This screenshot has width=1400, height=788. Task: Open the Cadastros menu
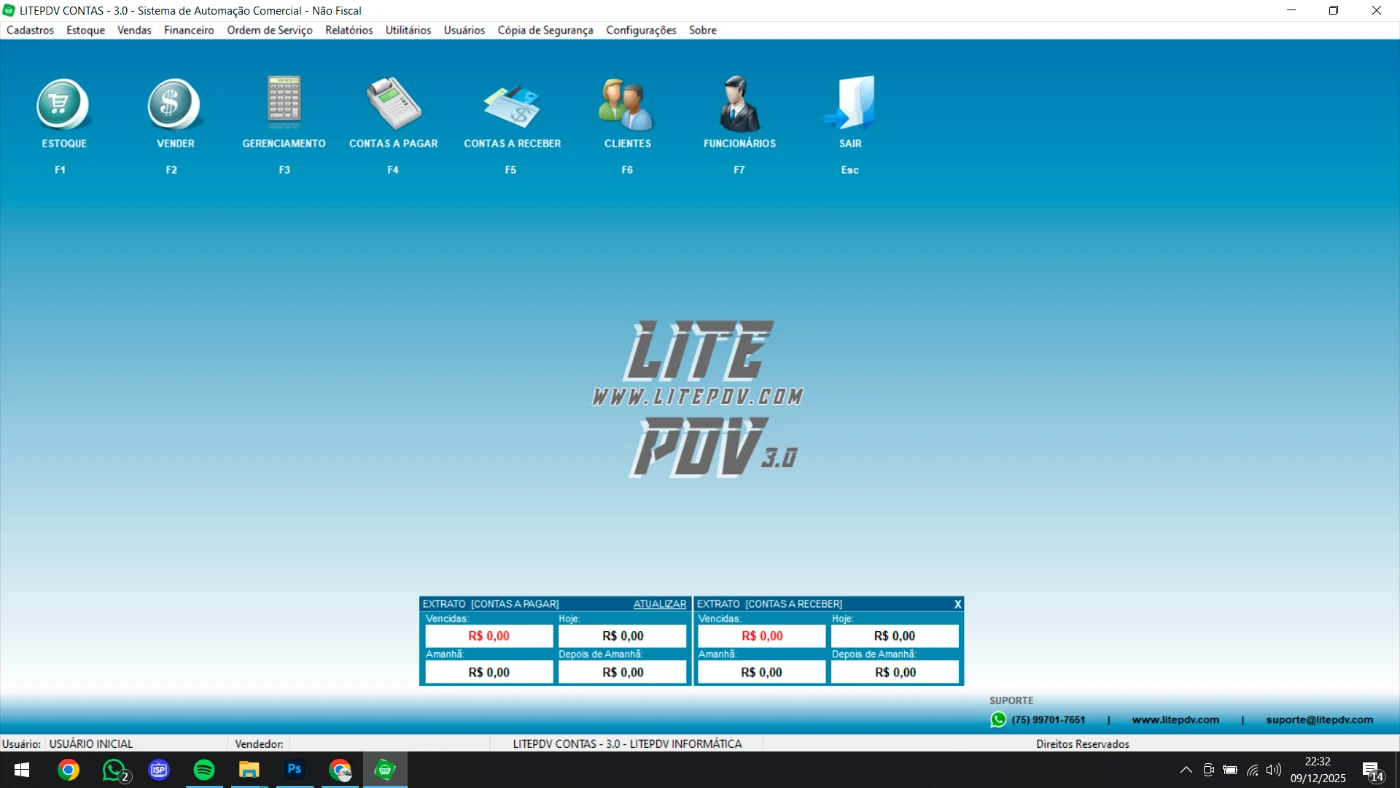30,30
